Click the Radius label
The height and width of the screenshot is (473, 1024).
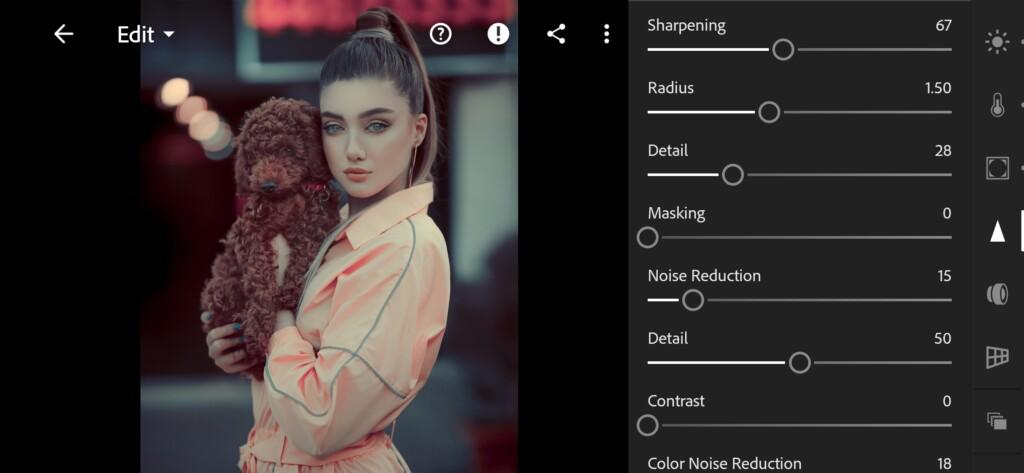670,88
